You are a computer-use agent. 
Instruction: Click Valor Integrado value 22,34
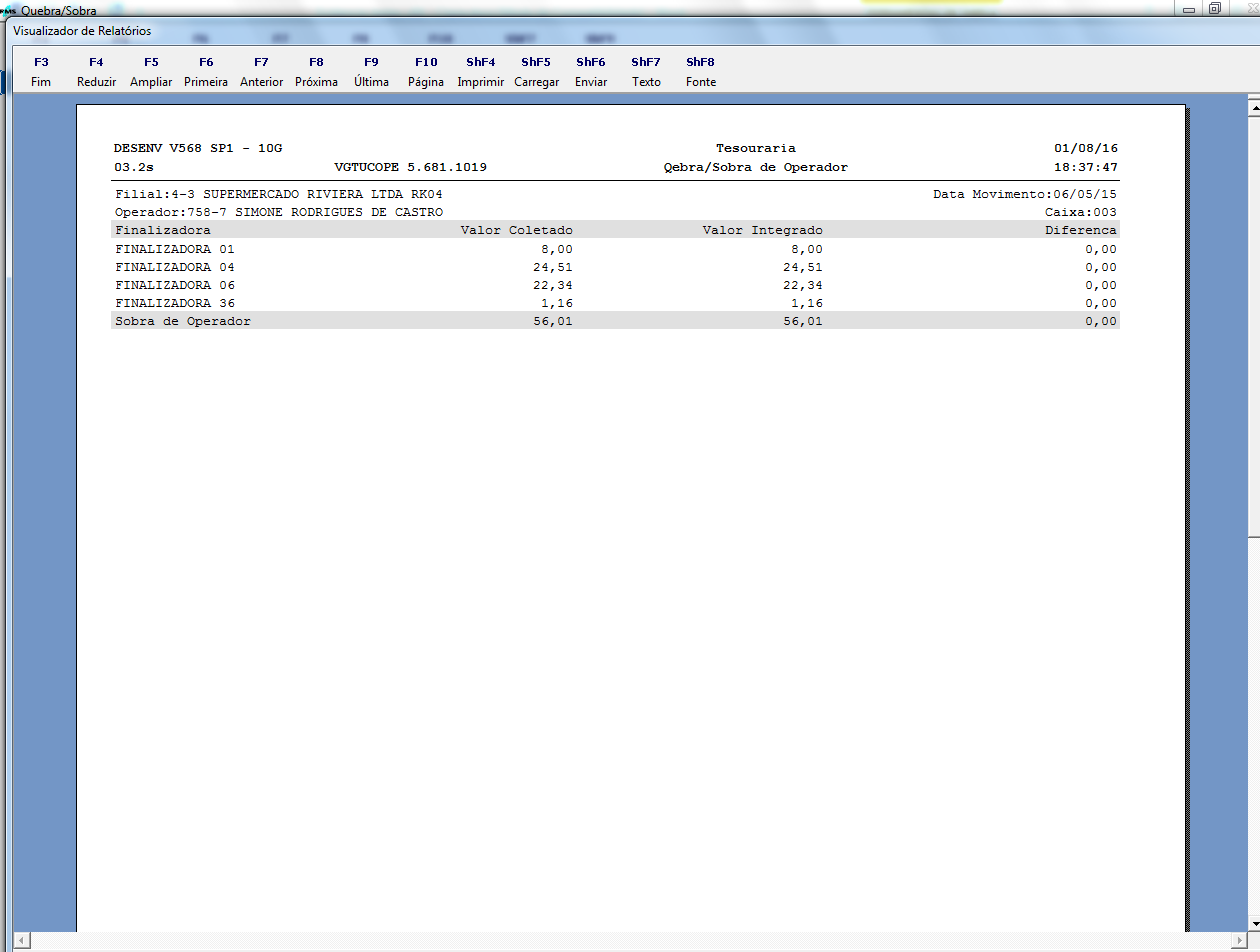click(803, 285)
